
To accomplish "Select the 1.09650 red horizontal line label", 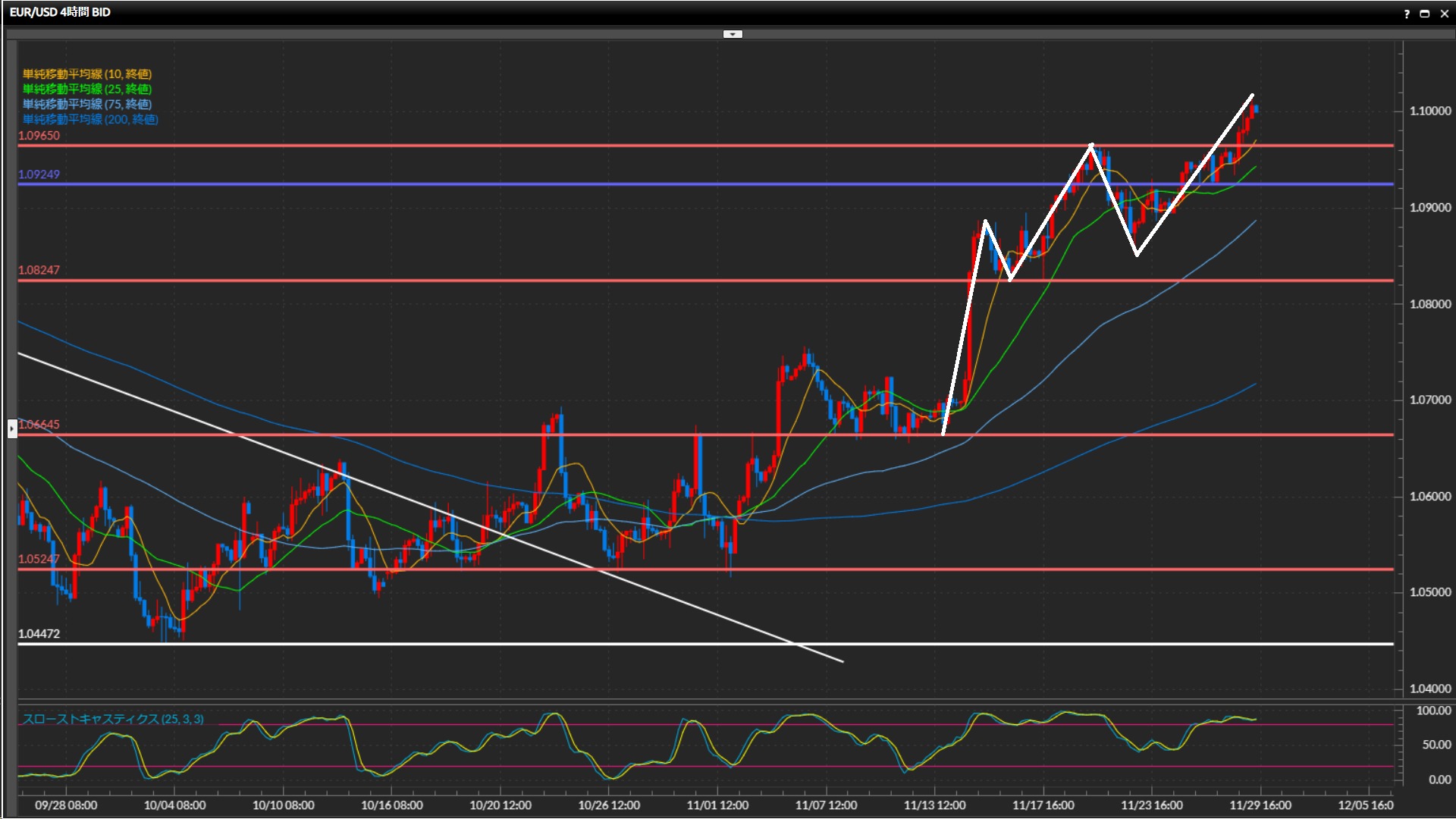I will click(39, 136).
